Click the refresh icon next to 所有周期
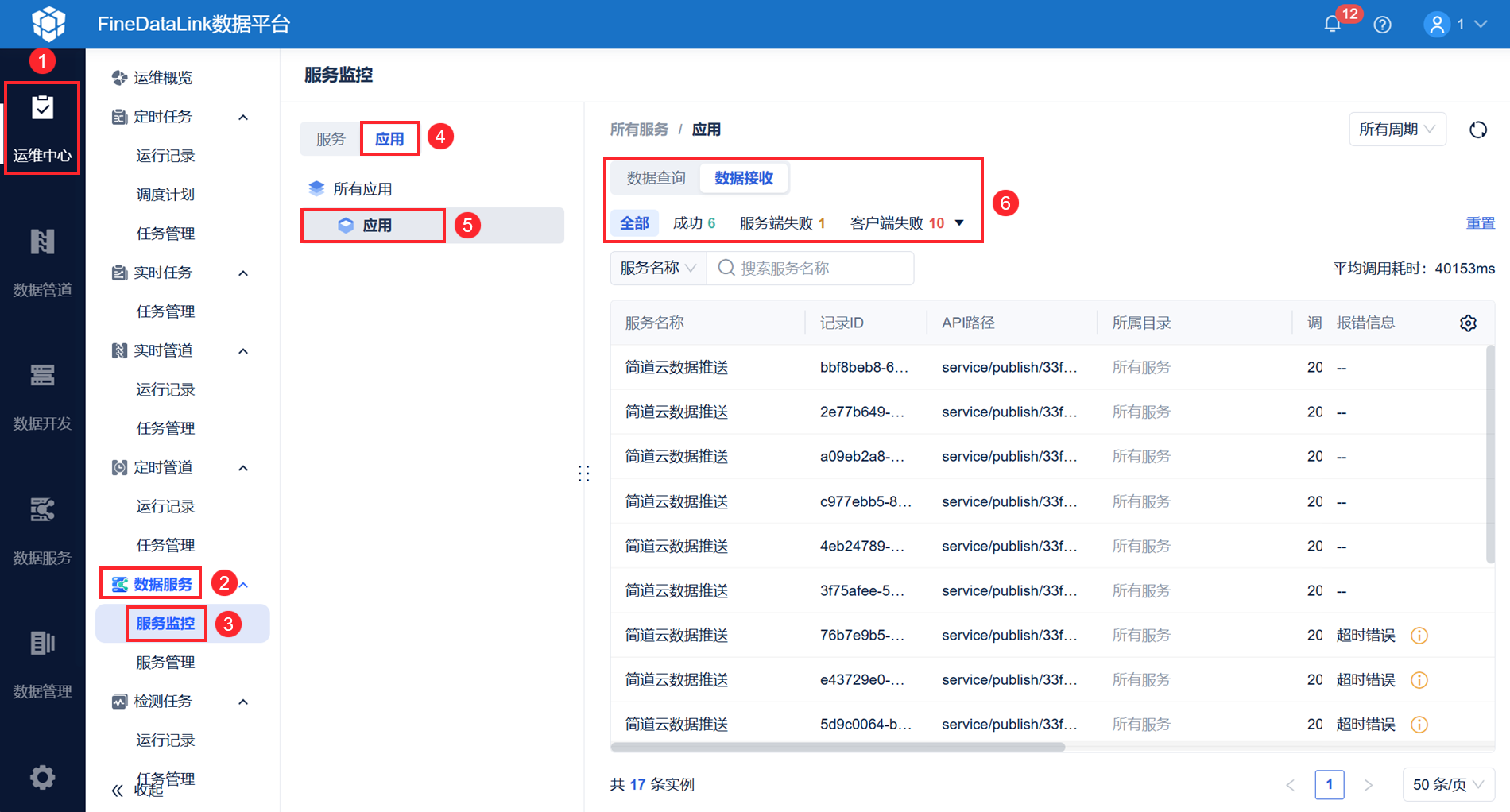 [1478, 130]
